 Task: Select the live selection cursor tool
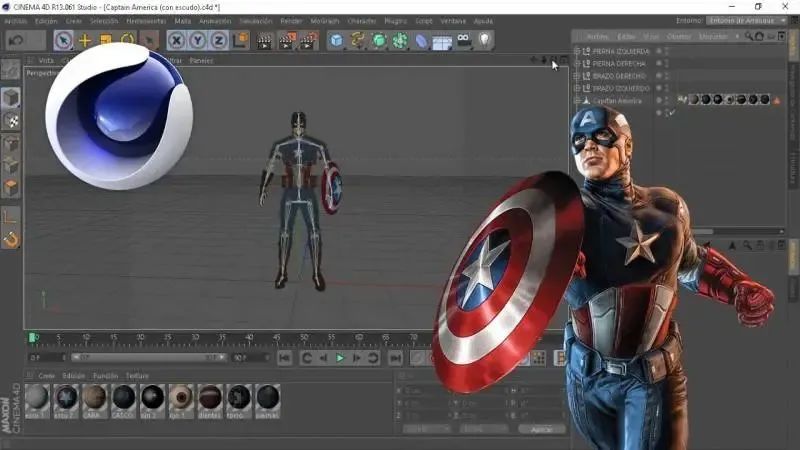(63, 40)
